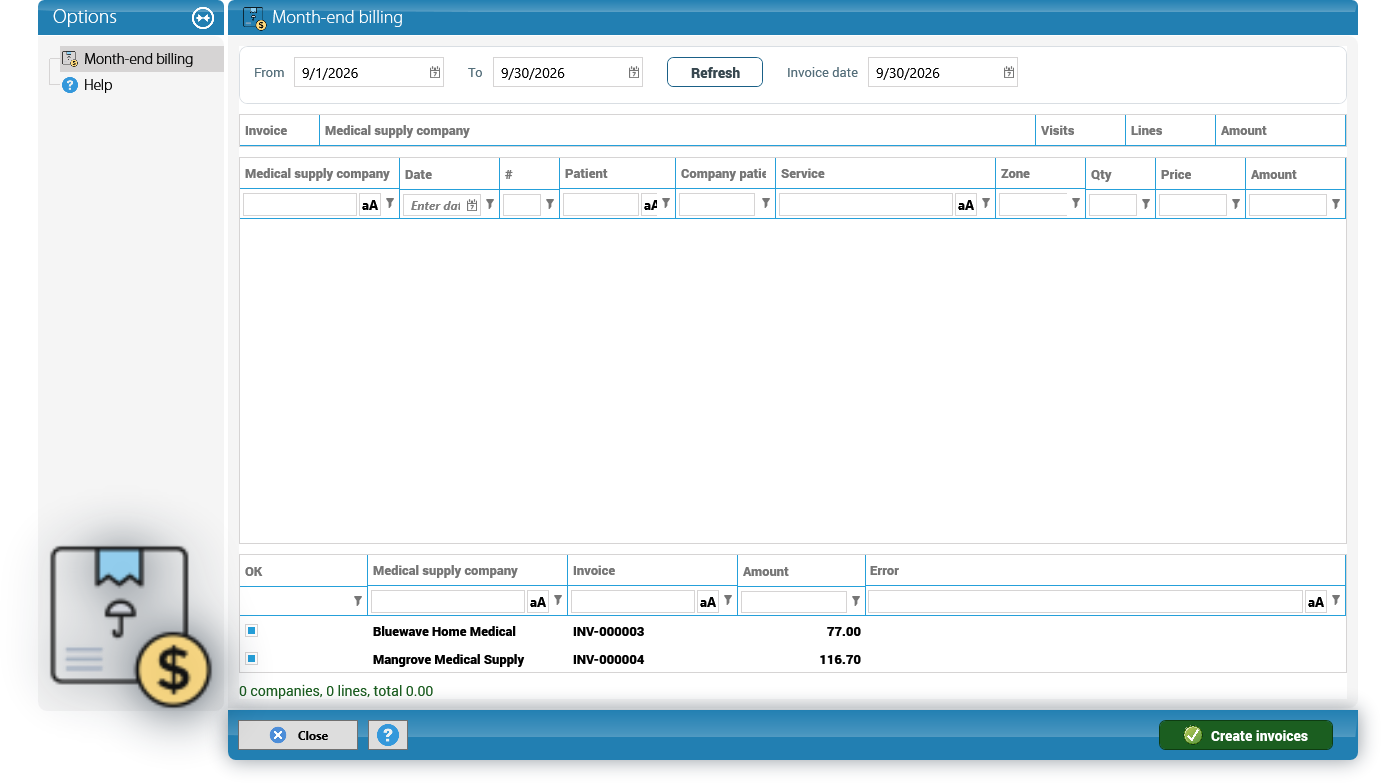Image resolution: width=1381 pixels, height=783 pixels.
Task: Open the Amount filter dropdown in the results grid
Action: click(856, 601)
